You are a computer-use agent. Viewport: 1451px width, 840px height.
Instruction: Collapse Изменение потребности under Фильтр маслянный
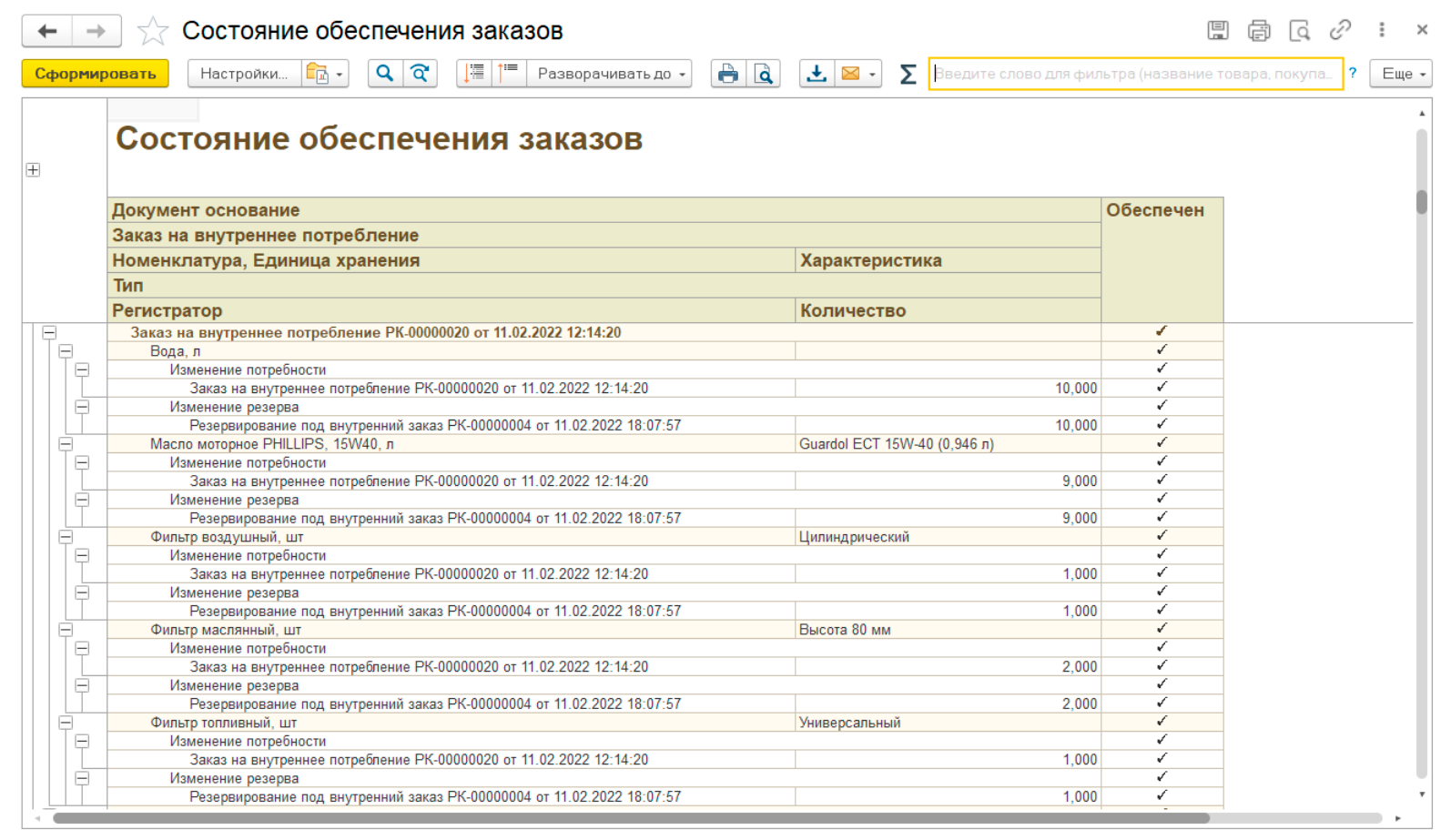click(82, 649)
